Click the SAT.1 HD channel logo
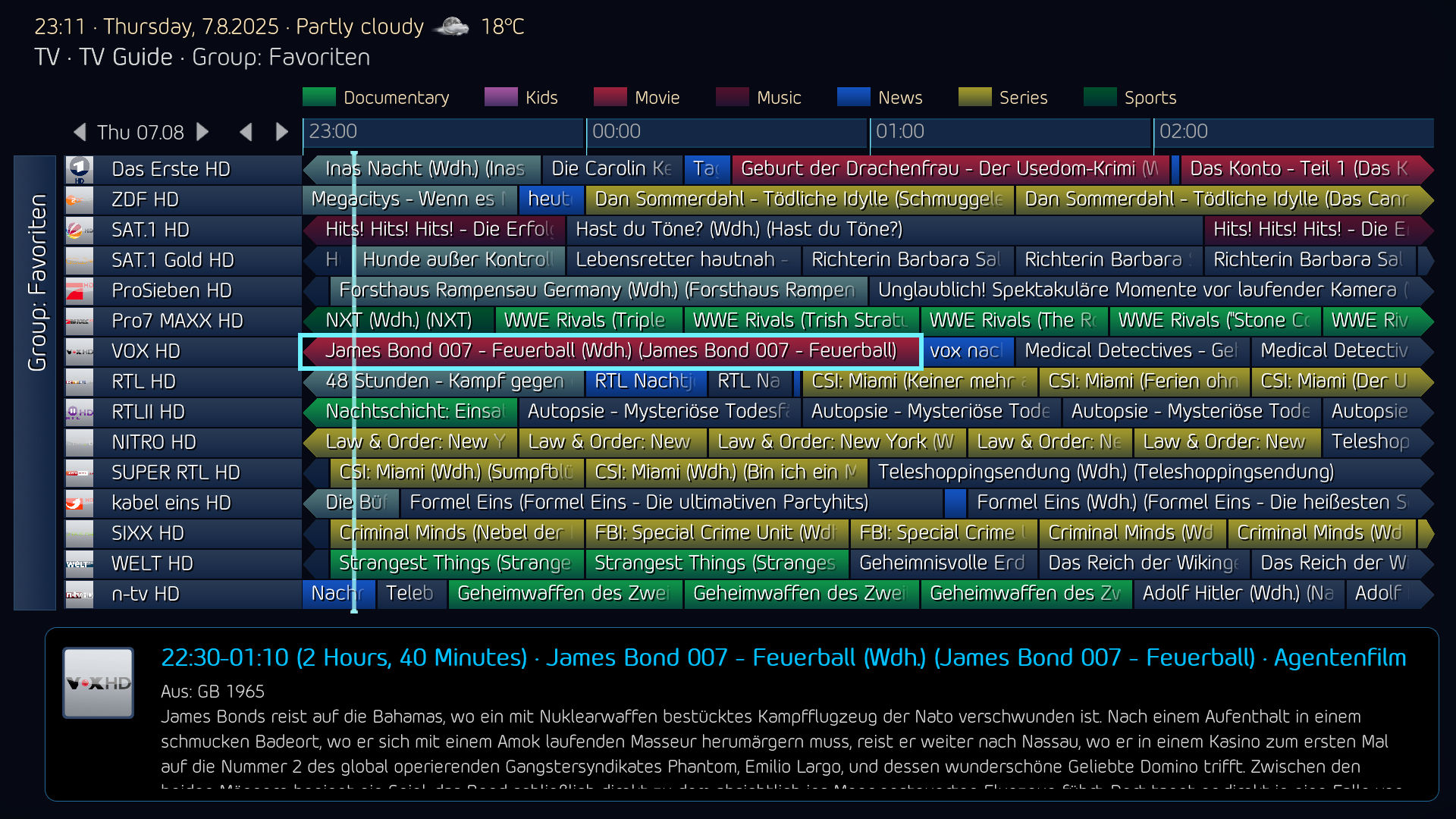 pos(80,230)
